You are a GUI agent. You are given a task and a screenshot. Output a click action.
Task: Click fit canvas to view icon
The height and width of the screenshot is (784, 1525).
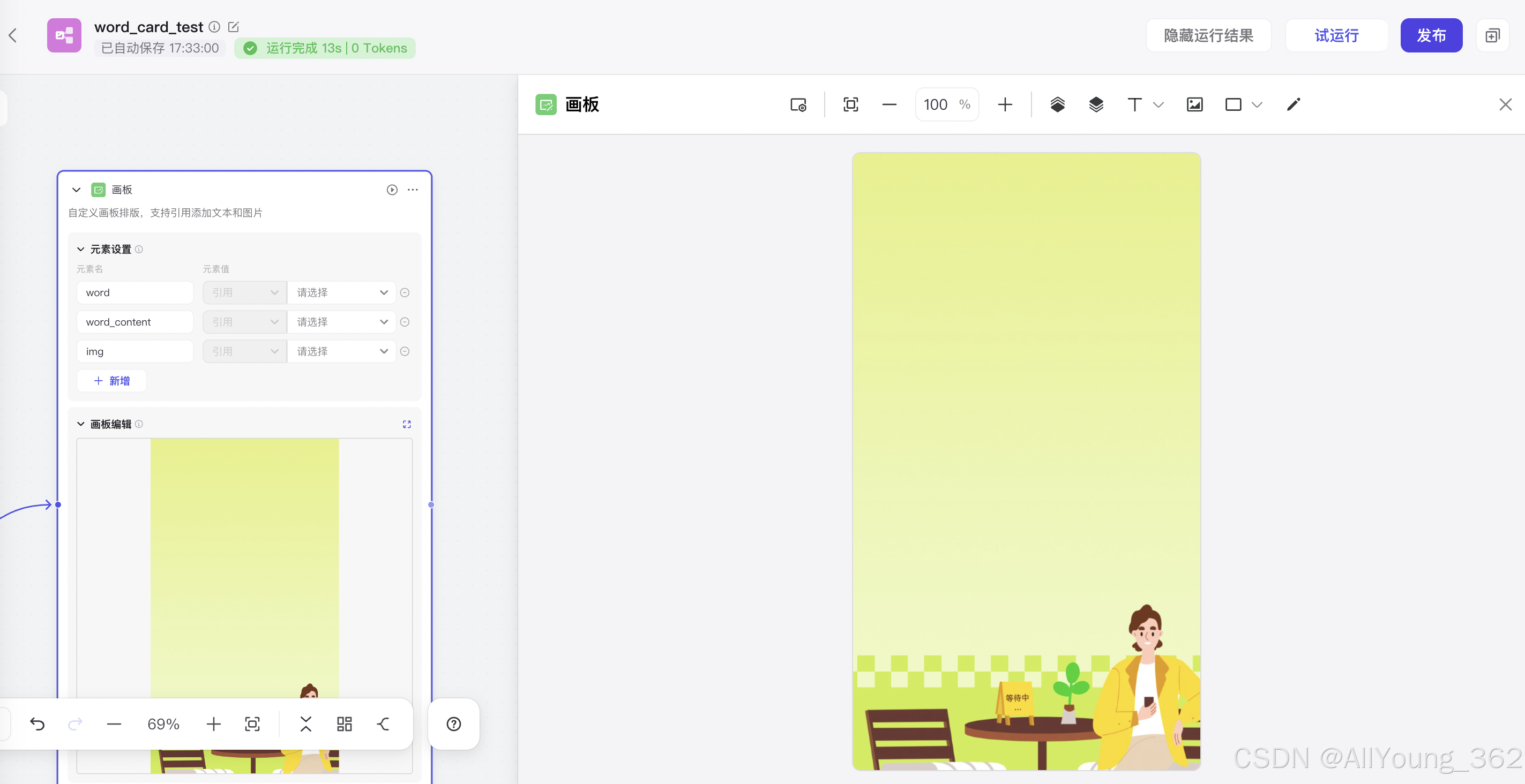851,105
